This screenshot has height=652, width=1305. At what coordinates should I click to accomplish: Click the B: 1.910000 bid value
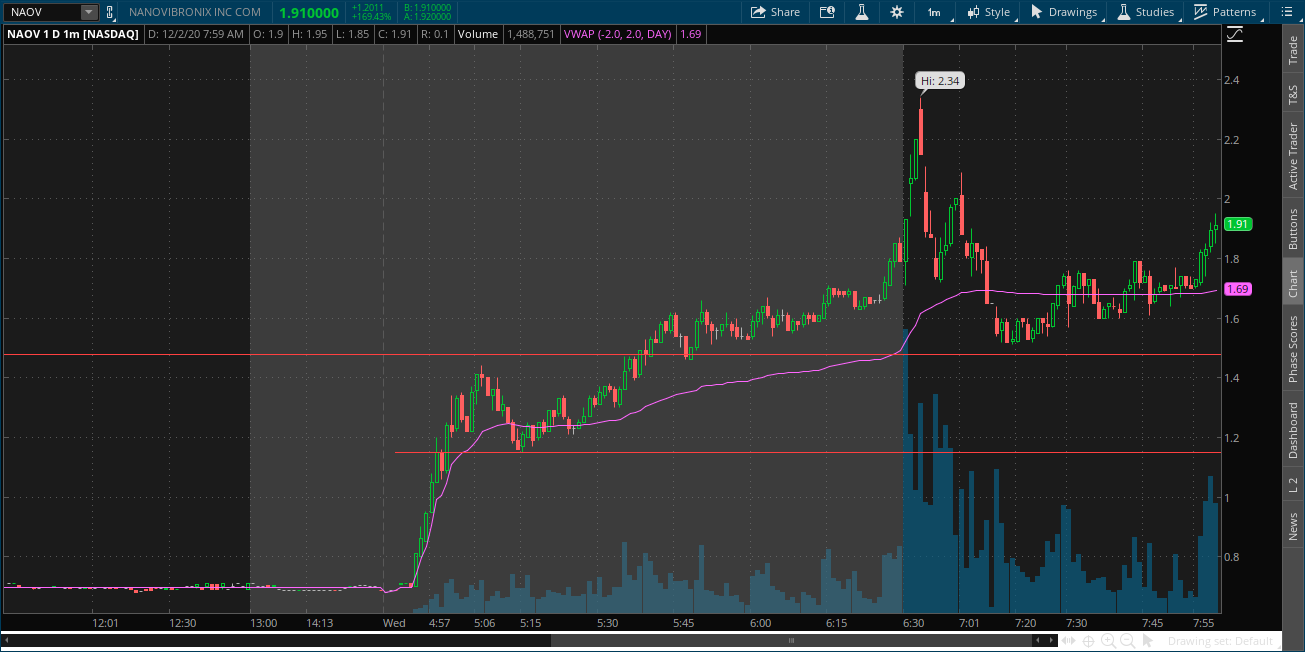pyautogui.click(x=427, y=7)
